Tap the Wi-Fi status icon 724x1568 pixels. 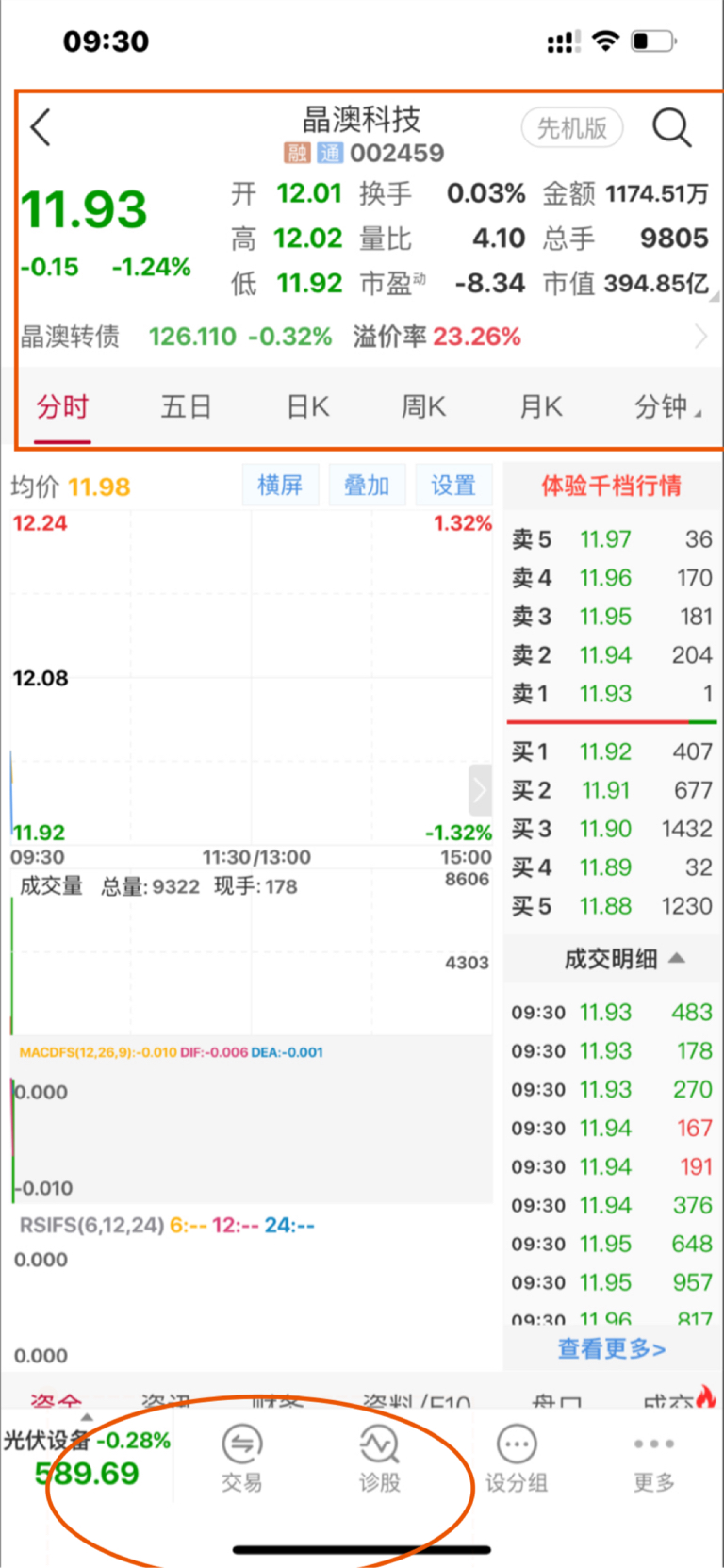pos(605,41)
